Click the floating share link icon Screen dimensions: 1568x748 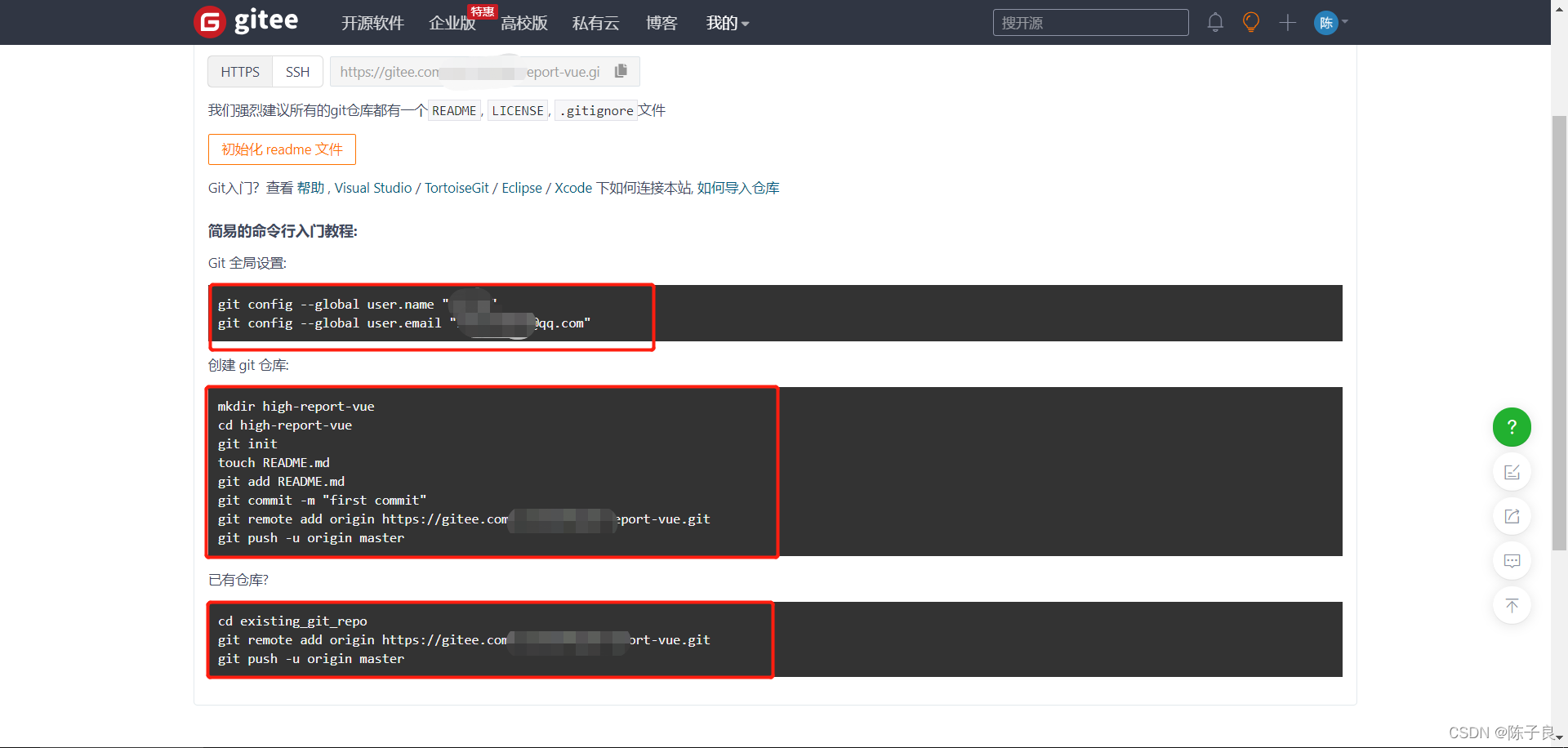[x=1512, y=516]
